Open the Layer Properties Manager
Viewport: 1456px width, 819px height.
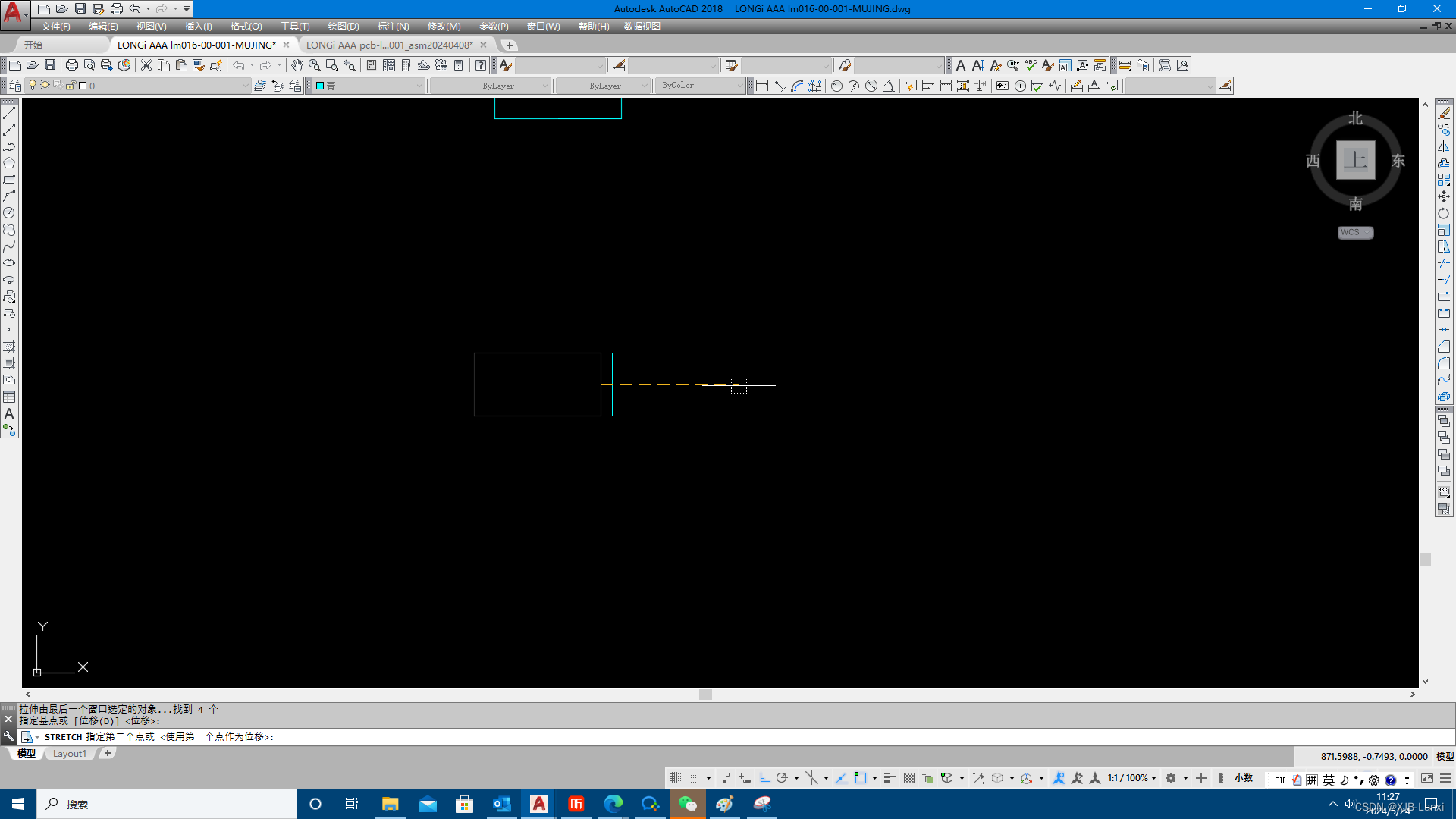pyautogui.click(x=15, y=86)
